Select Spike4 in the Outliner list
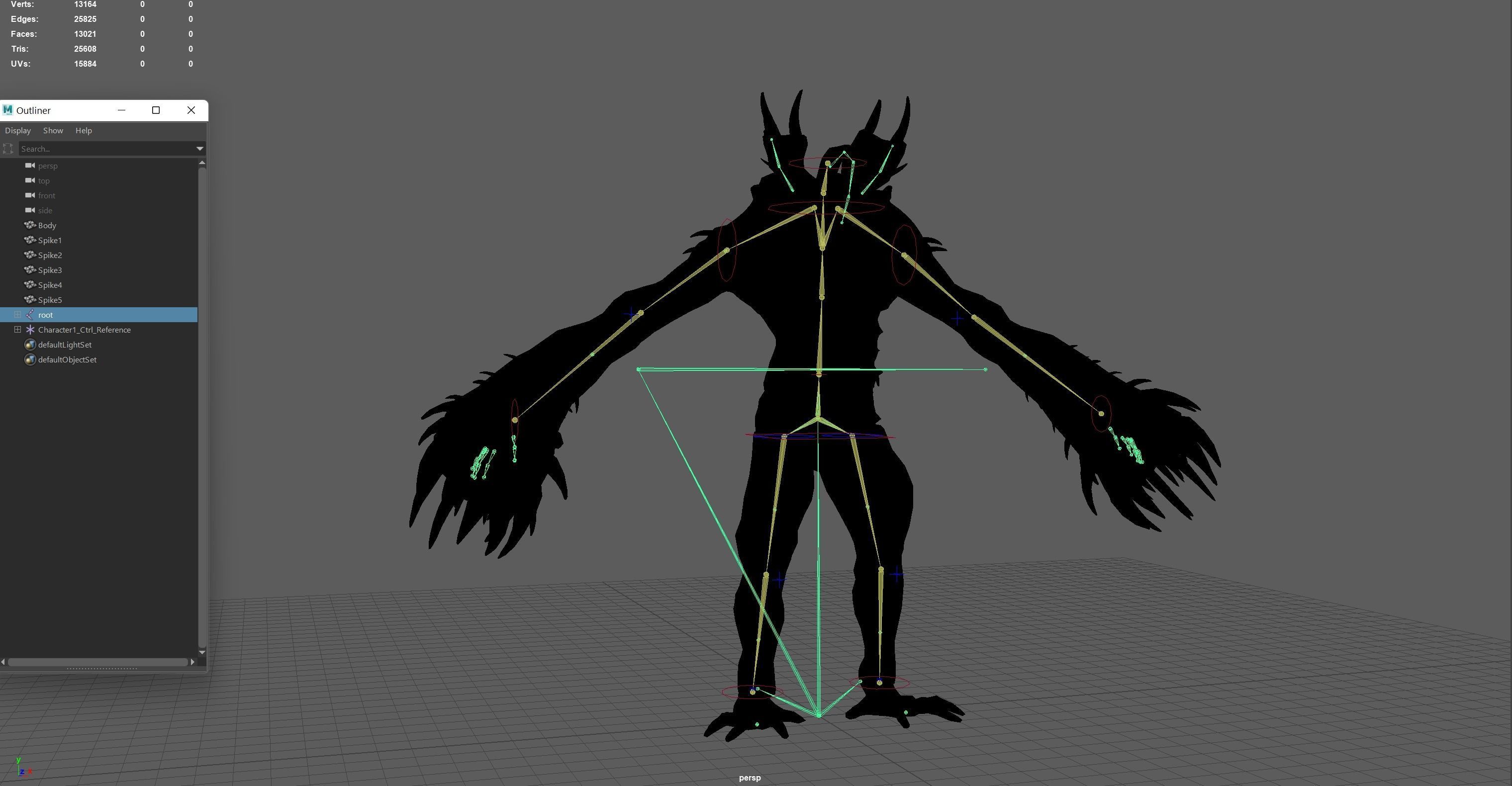The width and height of the screenshot is (1512, 786). 50,285
